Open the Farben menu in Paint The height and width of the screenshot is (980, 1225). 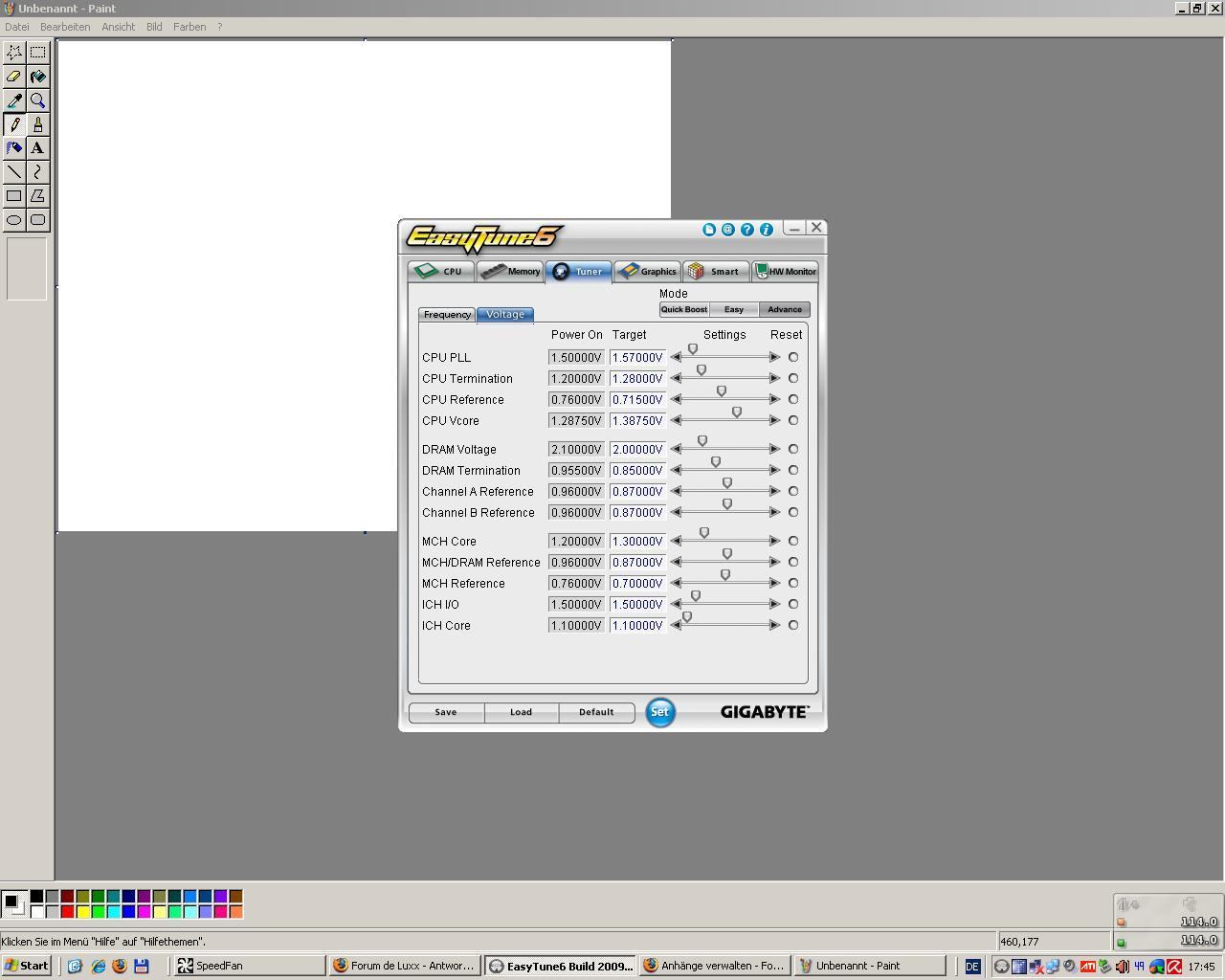189,27
